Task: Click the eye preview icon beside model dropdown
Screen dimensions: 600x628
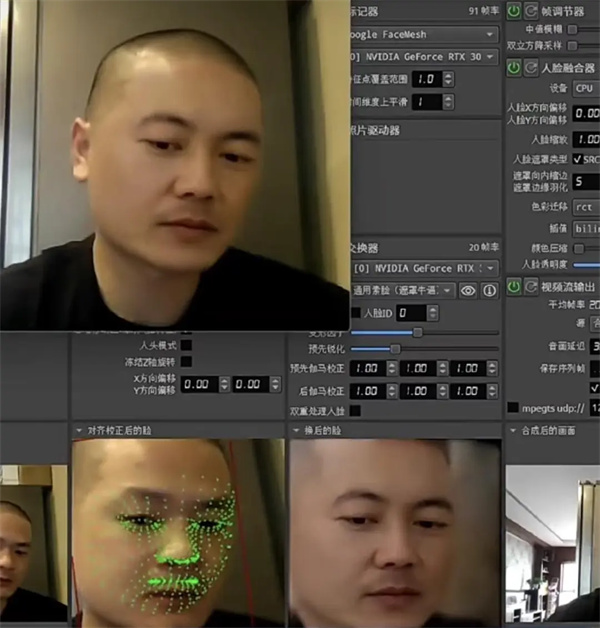Action: pyautogui.click(x=468, y=290)
